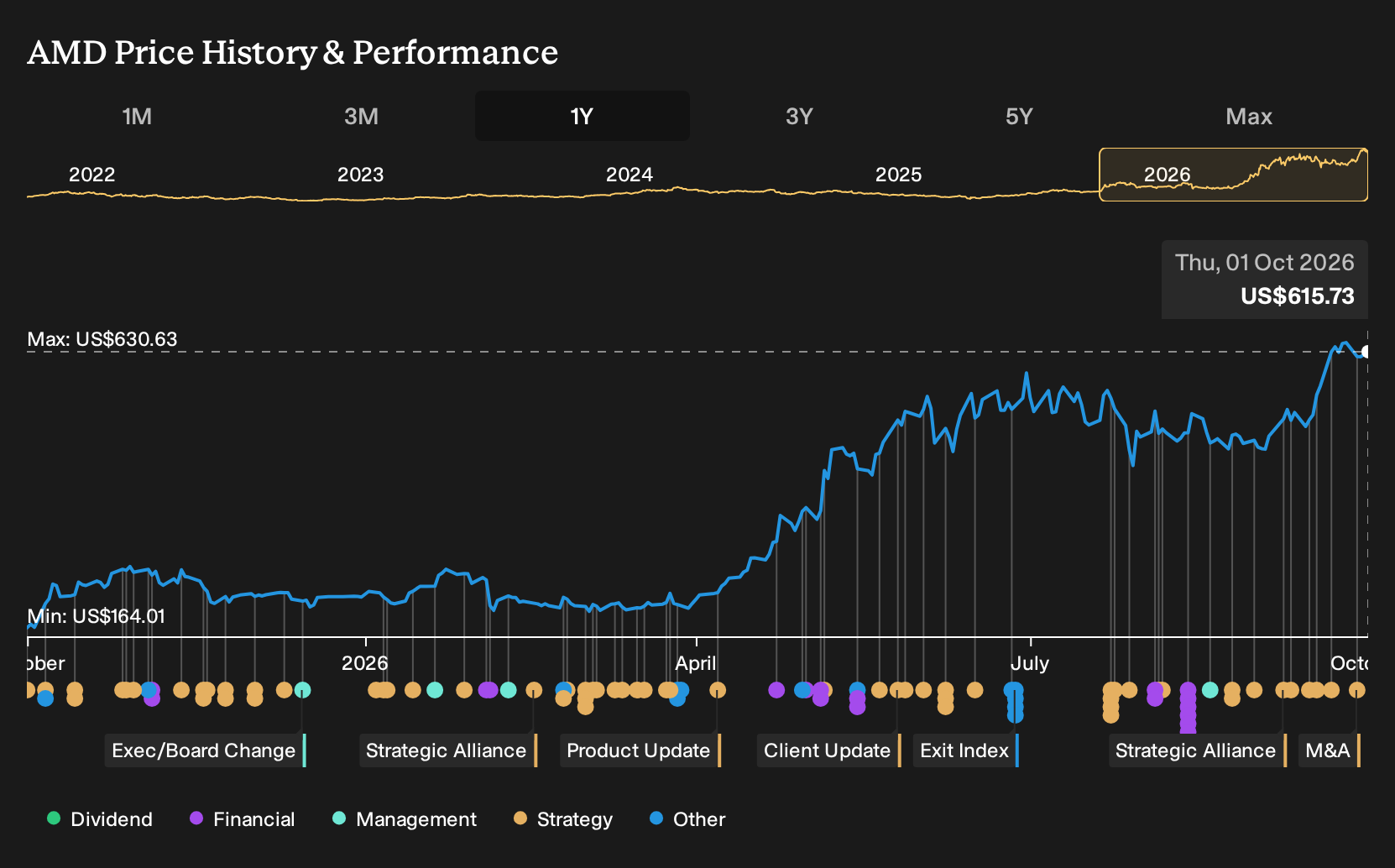Open the 3Y range view
Image resolution: width=1395 pixels, height=868 pixels.
[x=799, y=116]
